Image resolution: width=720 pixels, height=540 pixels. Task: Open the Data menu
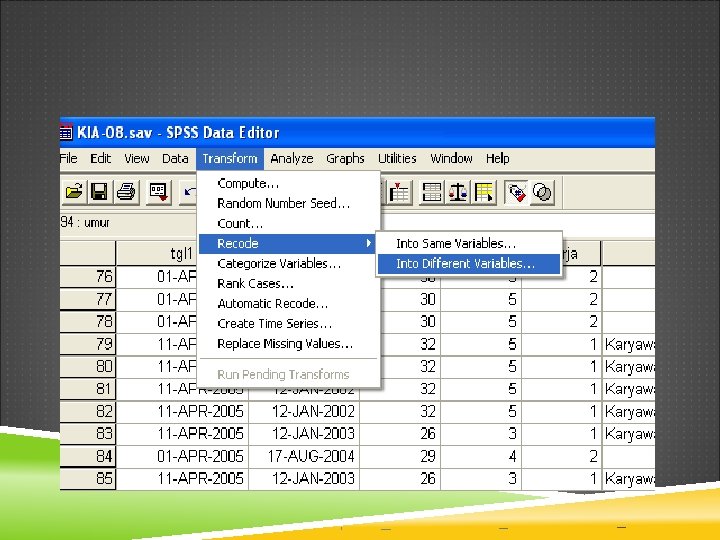coord(175,158)
